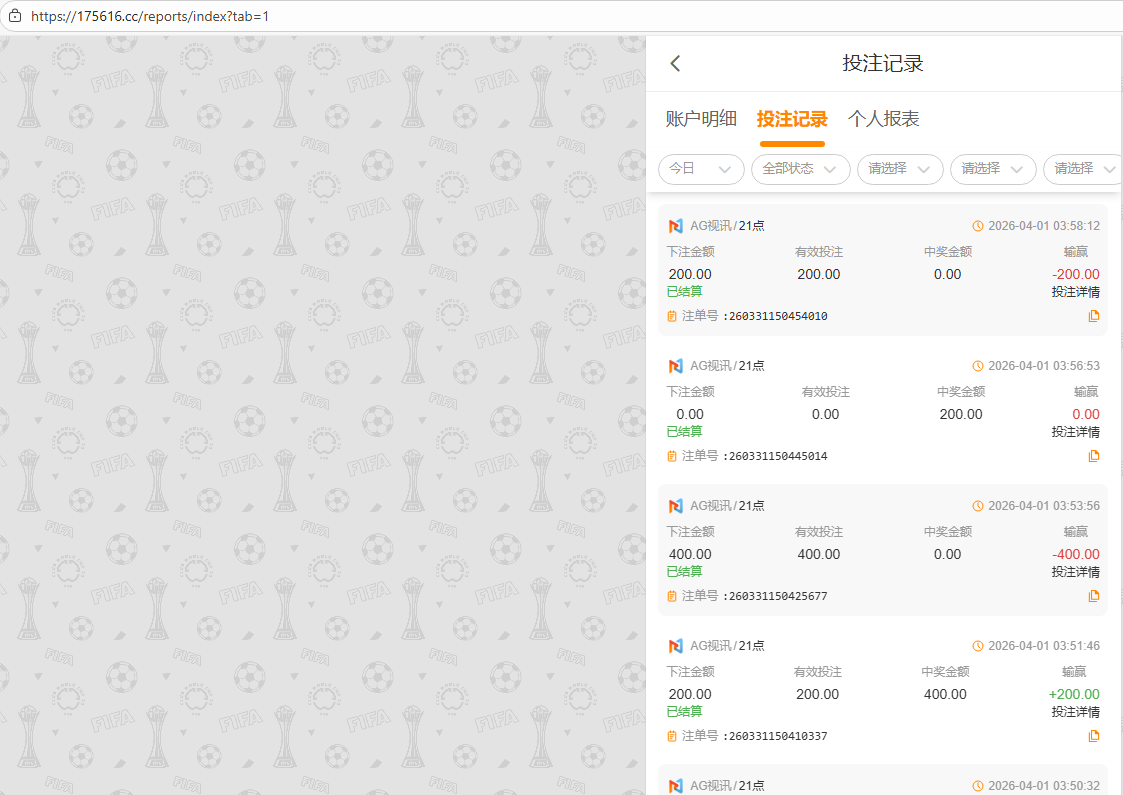Copy bet number 260331150454010 via copy icon
Image resolution: width=1123 pixels, height=795 pixels.
1093,316
